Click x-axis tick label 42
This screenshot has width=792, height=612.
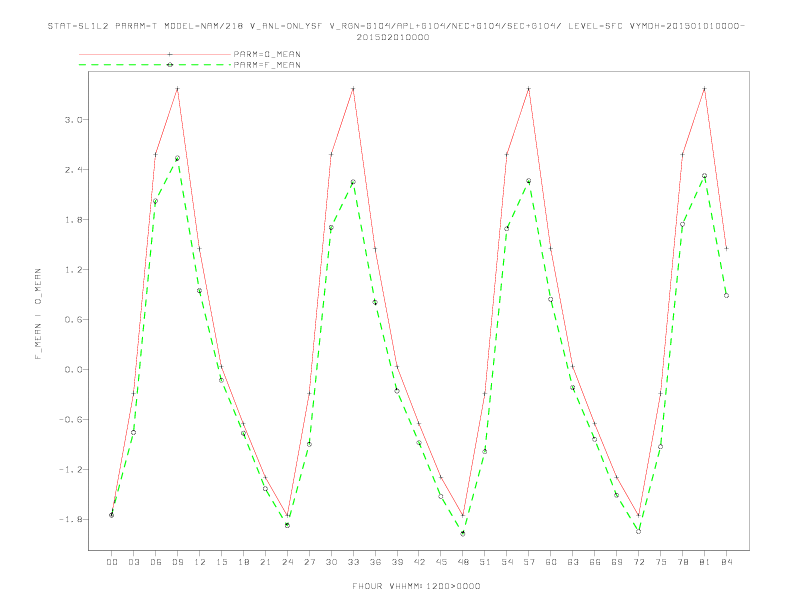419,562
